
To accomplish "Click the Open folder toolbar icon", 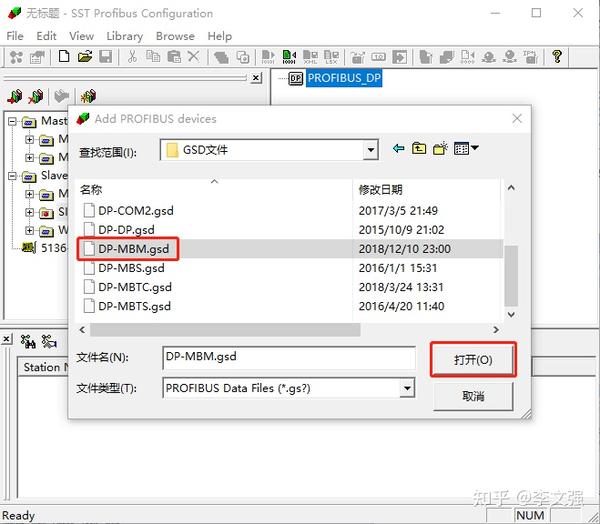I will [85, 57].
